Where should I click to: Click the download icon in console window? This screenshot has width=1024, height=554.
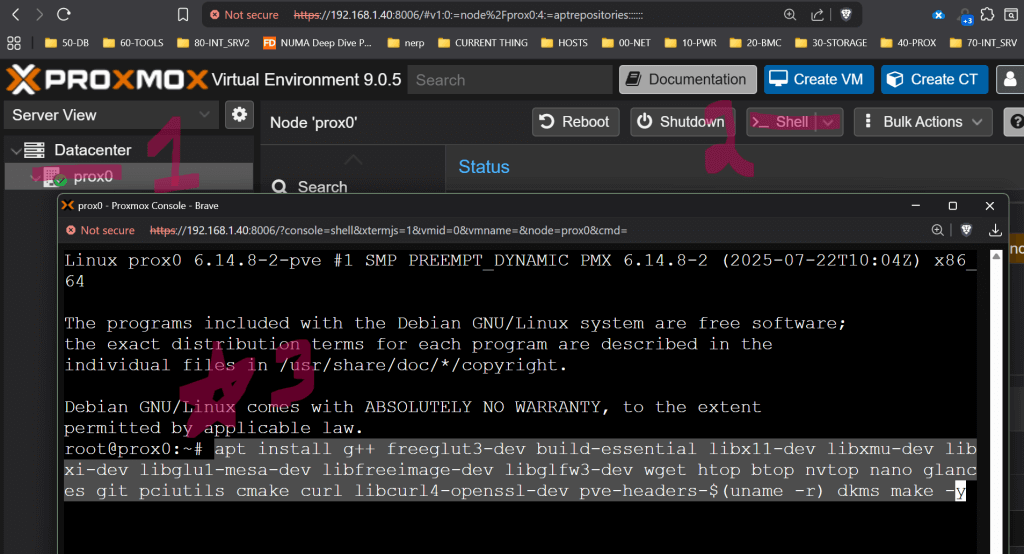click(995, 230)
